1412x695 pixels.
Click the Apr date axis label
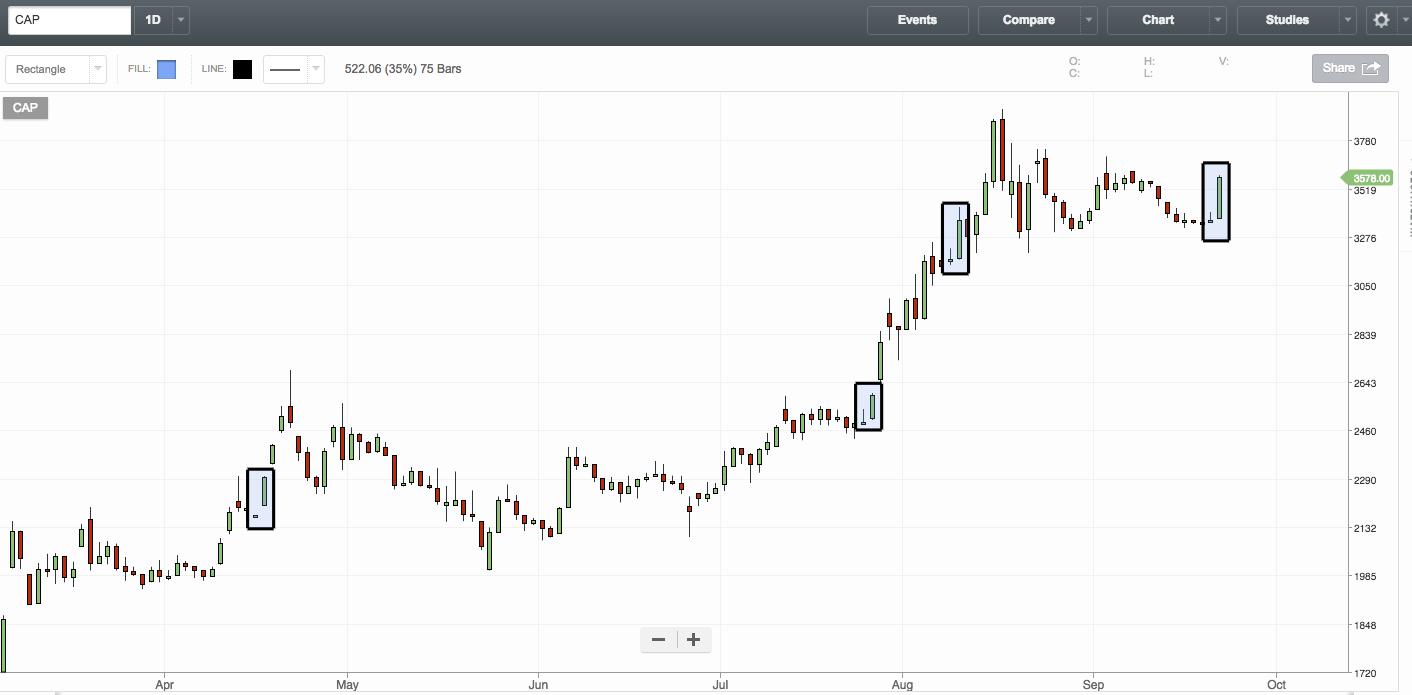[x=165, y=686]
